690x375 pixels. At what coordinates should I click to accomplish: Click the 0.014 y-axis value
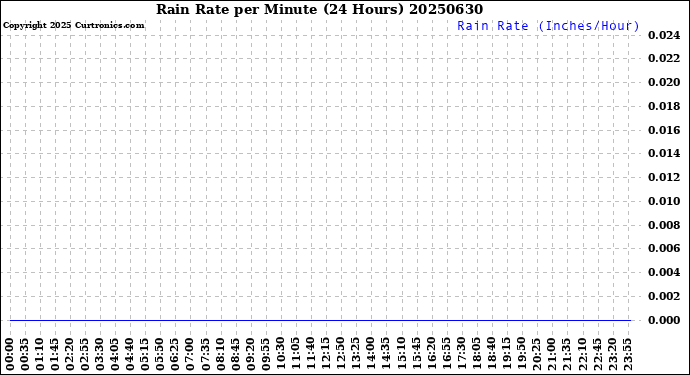(664, 153)
